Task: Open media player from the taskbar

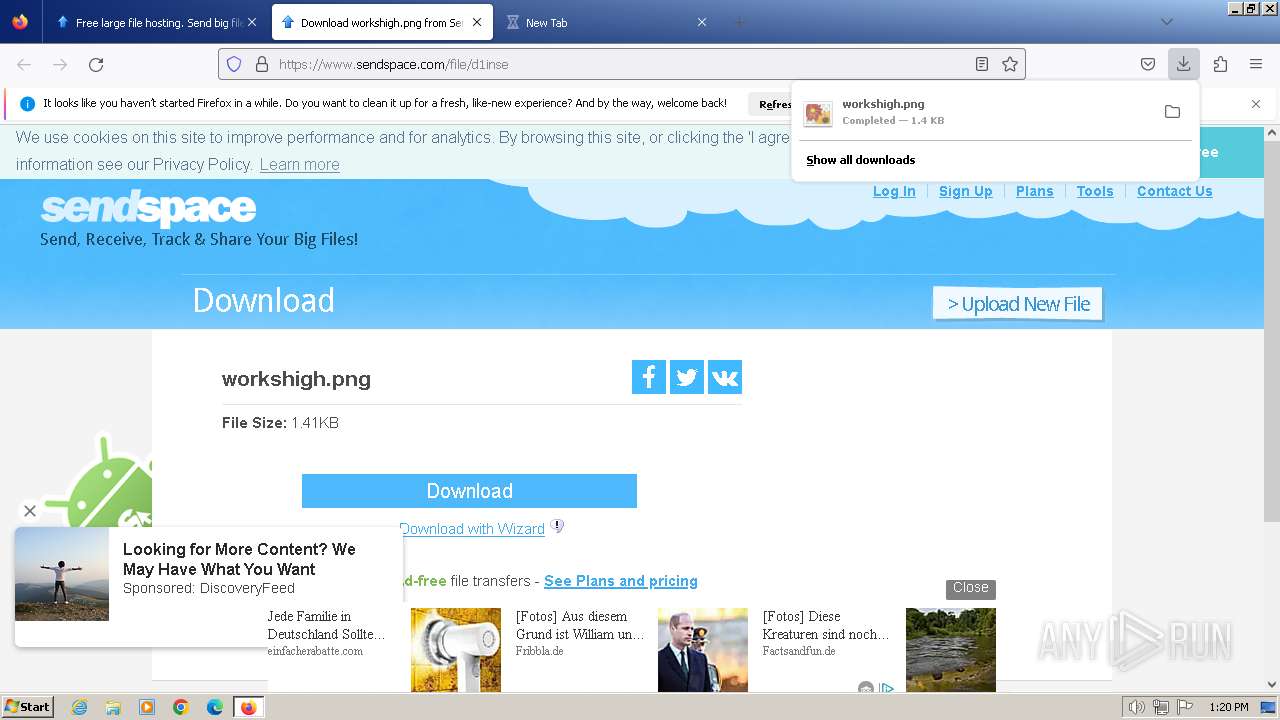Action: click(147, 707)
